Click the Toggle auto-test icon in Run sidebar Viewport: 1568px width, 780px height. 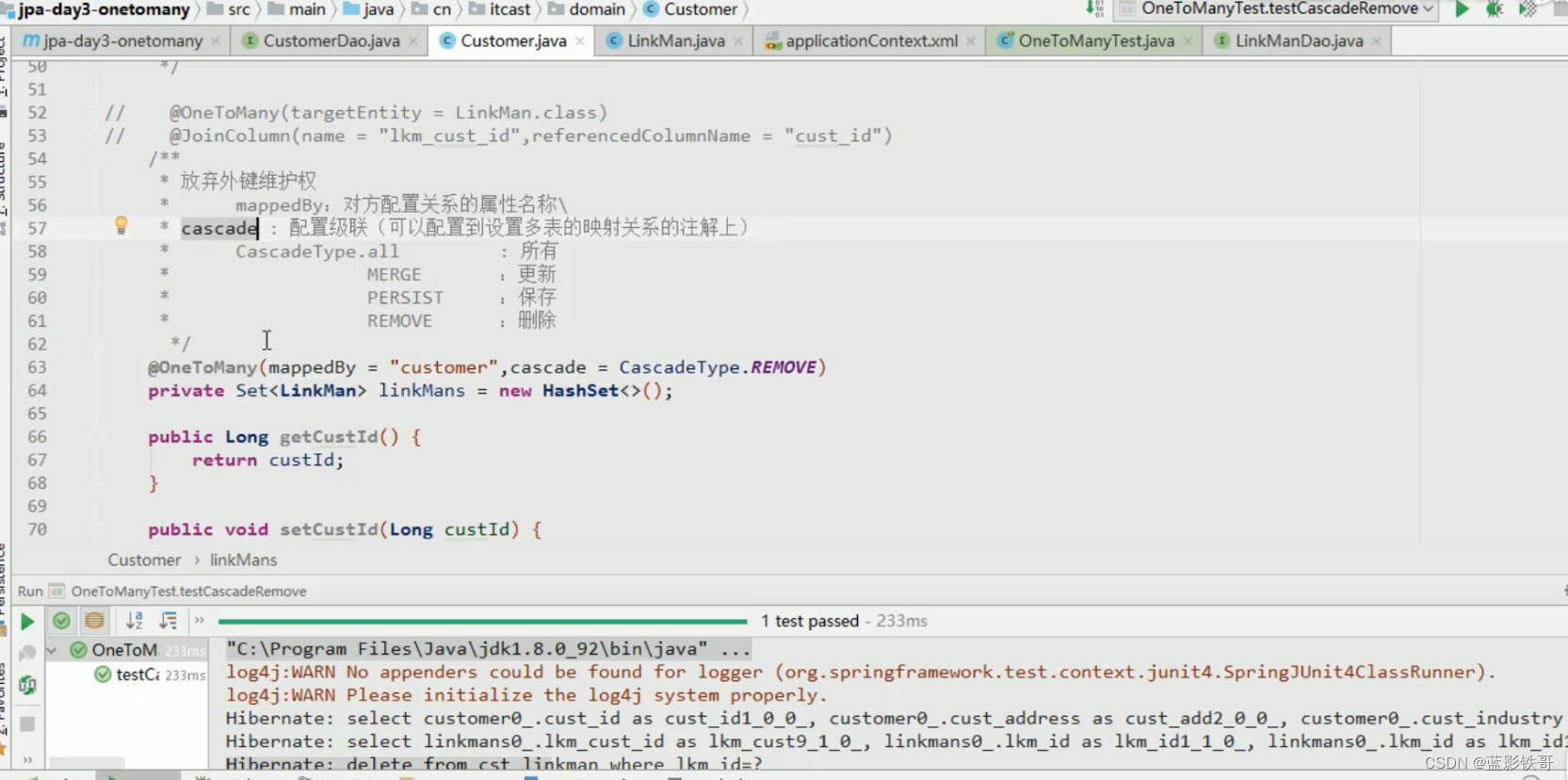point(27,686)
